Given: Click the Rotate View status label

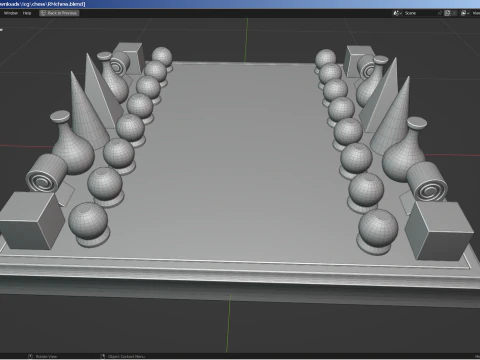Looking at the screenshot, I should coord(46,356).
